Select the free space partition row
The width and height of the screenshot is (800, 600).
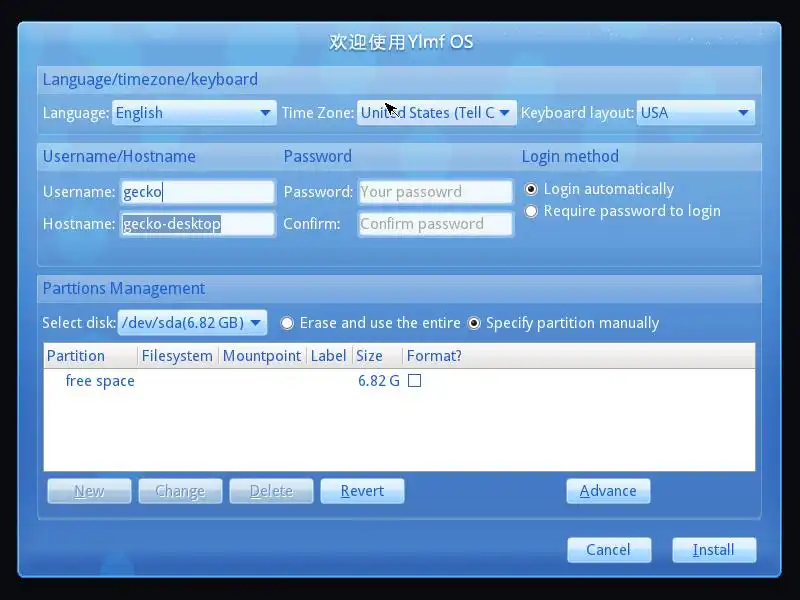pyautogui.click(x=399, y=381)
